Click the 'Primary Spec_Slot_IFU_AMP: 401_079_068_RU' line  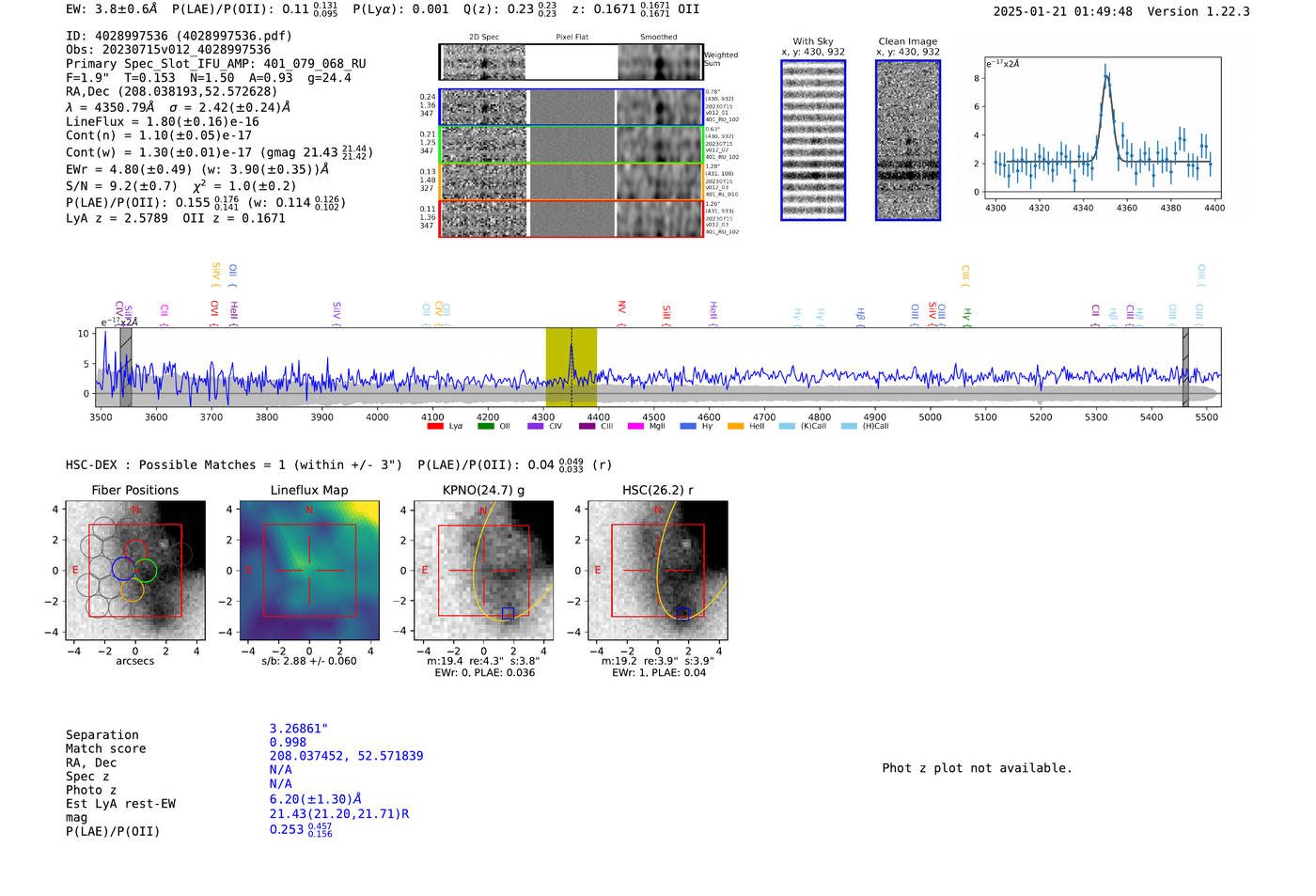click(x=216, y=64)
